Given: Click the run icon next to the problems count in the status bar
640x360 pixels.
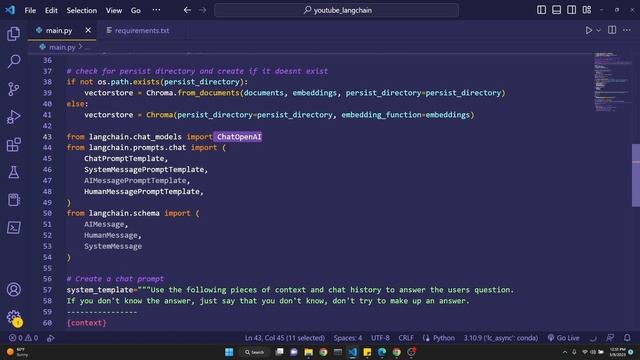Looking at the screenshot, I should tap(51, 338).
